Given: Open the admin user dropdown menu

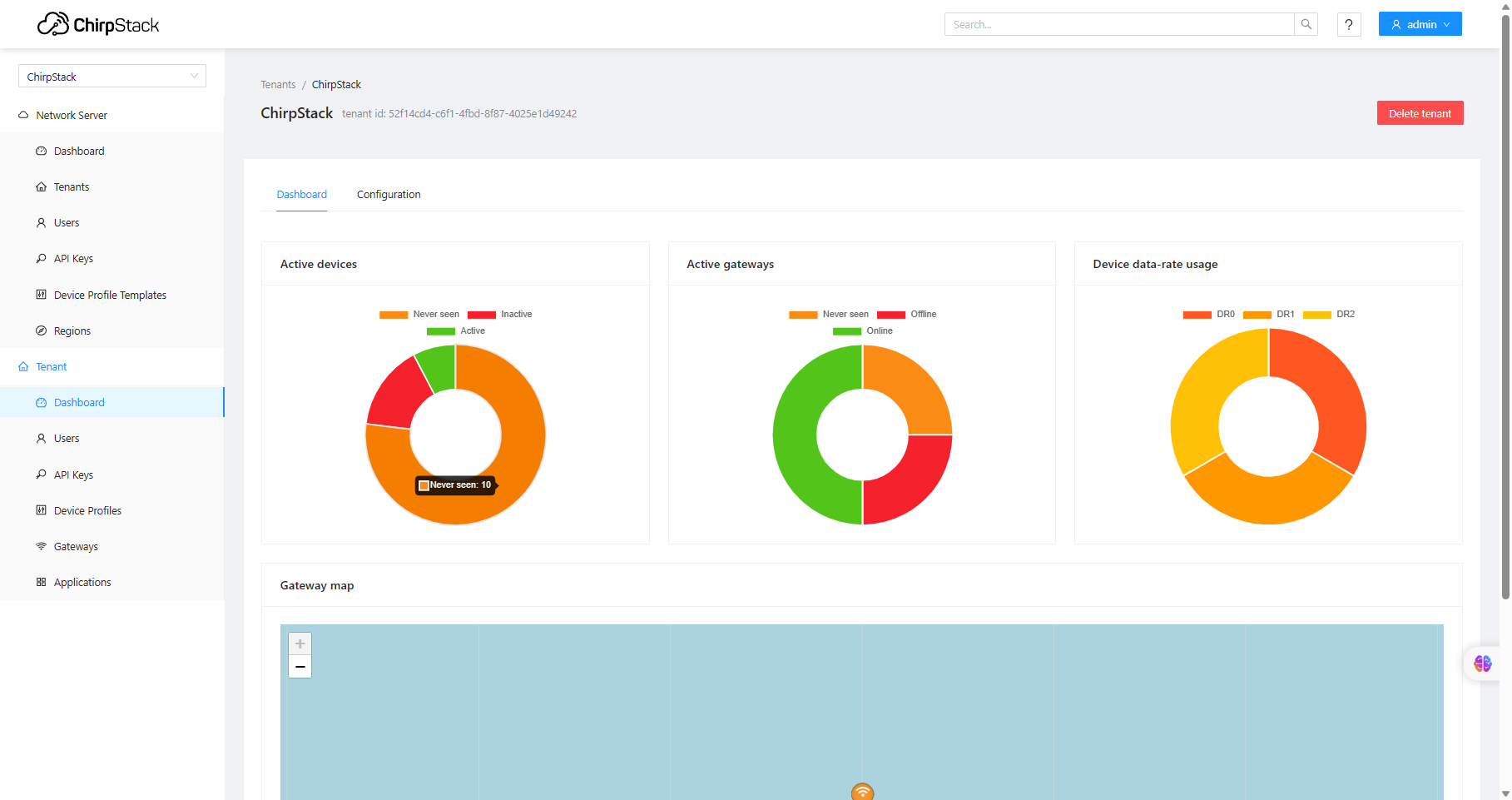Looking at the screenshot, I should [1420, 24].
